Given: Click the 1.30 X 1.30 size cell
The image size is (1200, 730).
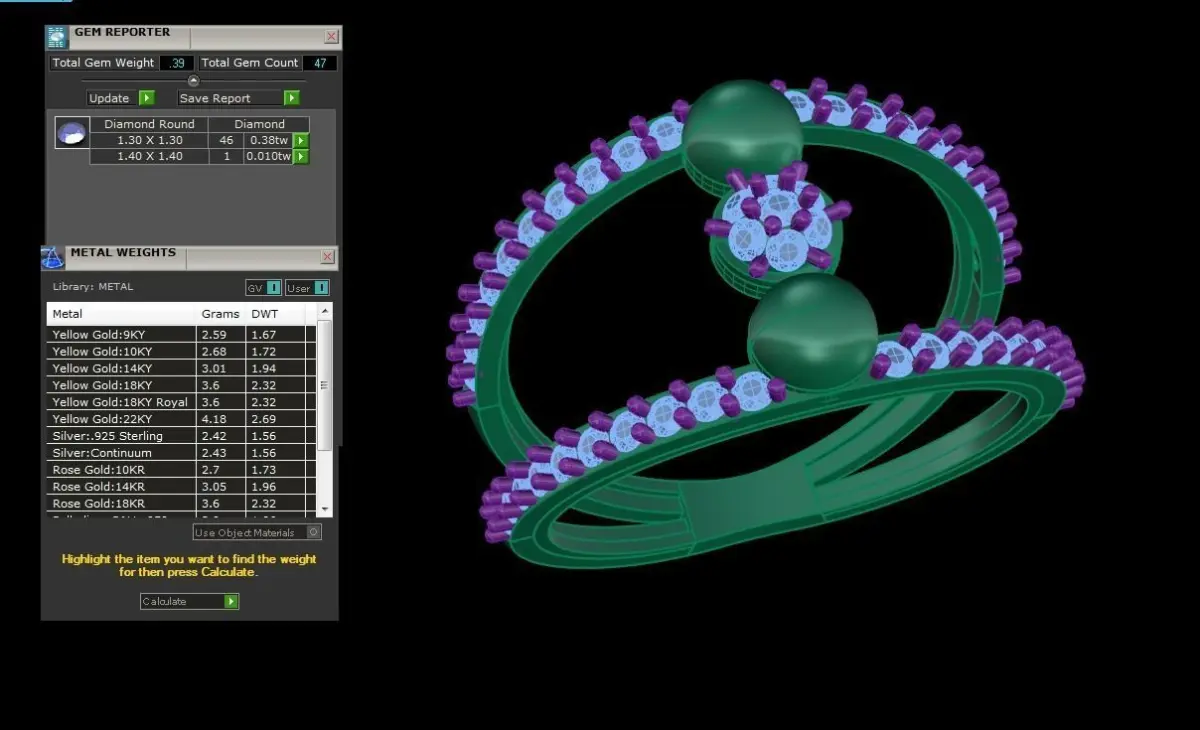Looking at the screenshot, I should (150, 141).
